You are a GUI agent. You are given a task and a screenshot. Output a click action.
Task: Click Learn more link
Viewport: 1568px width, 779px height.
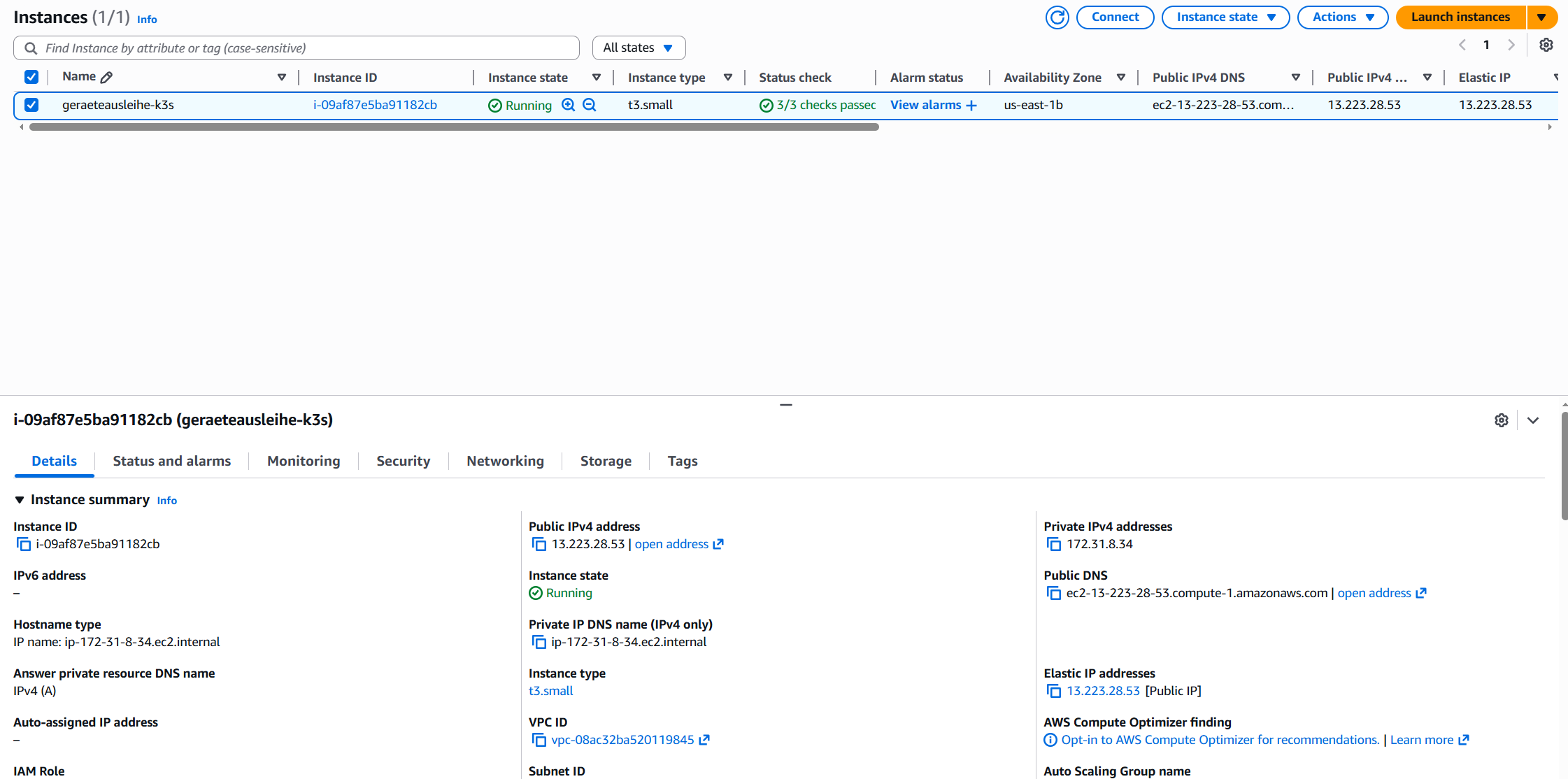tap(1422, 740)
